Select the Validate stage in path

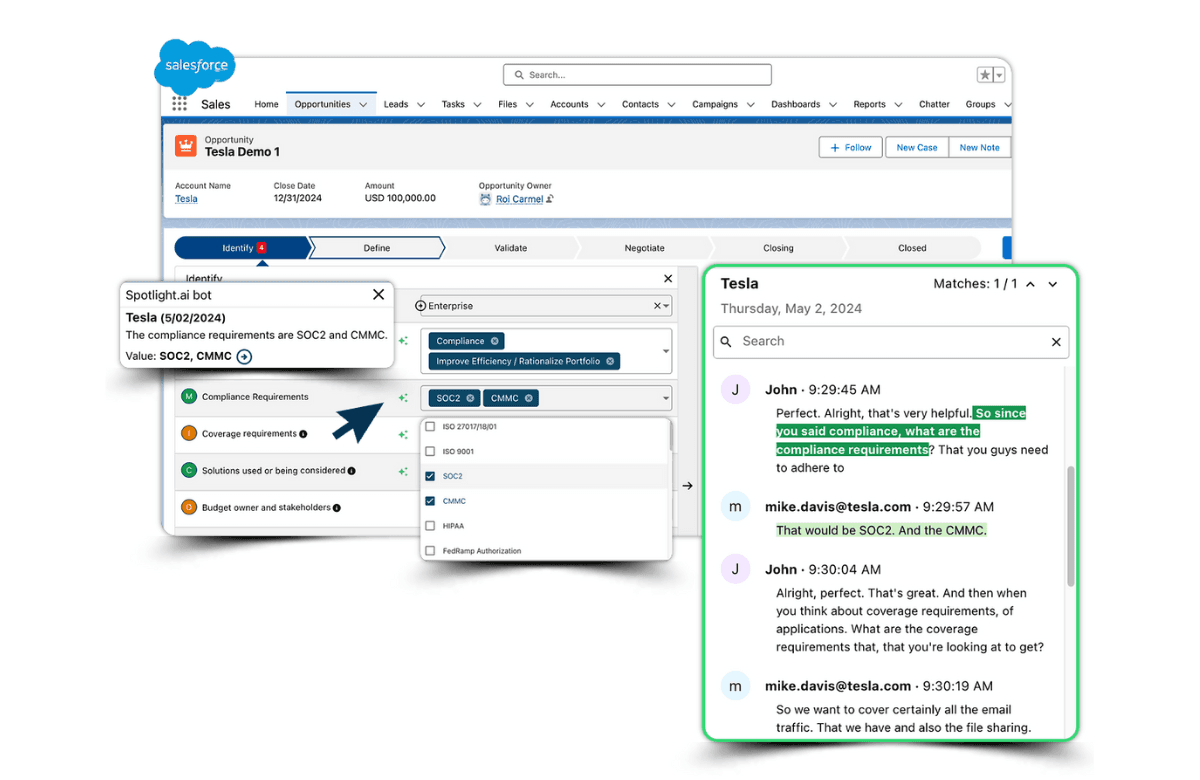[x=510, y=248]
